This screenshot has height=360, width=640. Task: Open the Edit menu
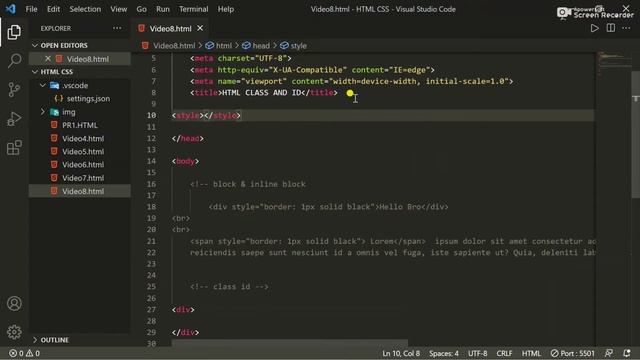click(53, 9)
